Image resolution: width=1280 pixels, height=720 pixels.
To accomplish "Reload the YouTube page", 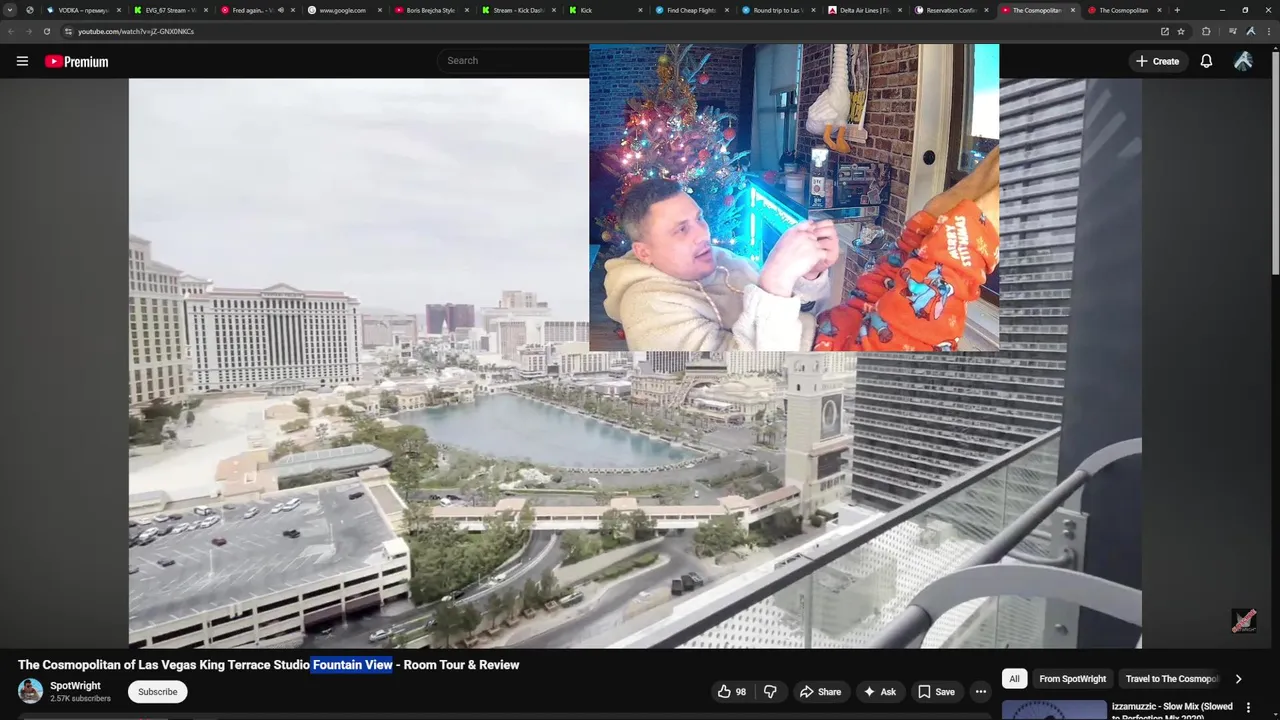I will (x=46, y=31).
